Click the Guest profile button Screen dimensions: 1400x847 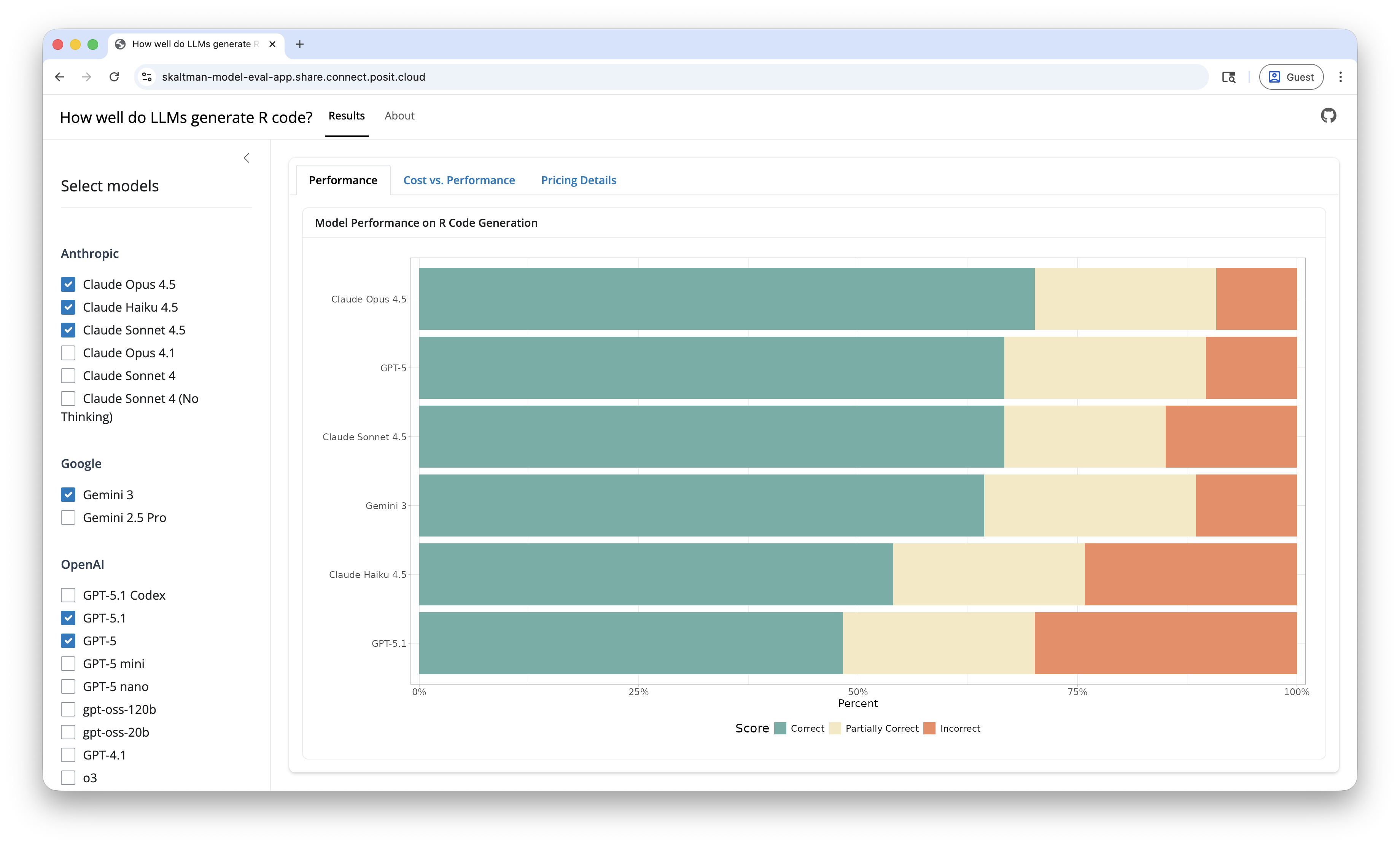click(x=1291, y=77)
